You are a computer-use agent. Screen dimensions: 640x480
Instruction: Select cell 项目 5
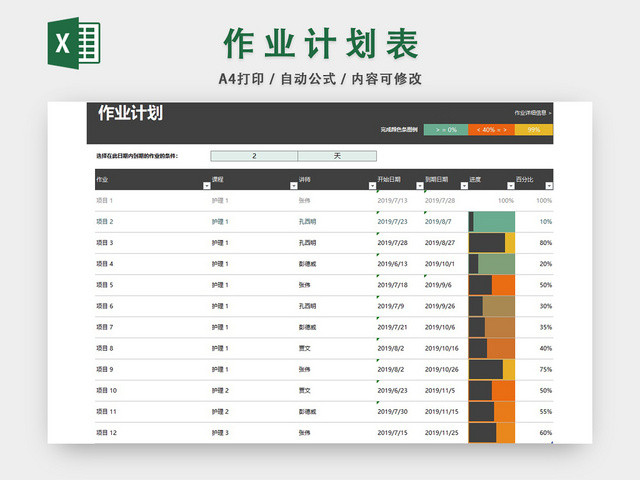coord(104,285)
